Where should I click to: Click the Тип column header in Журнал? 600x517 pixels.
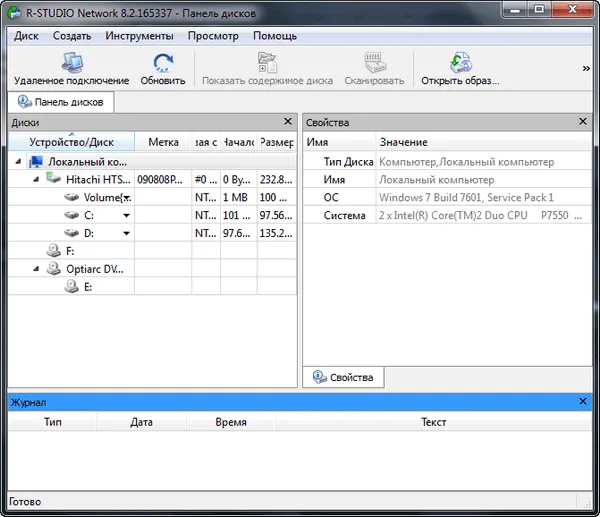(52, 422)
